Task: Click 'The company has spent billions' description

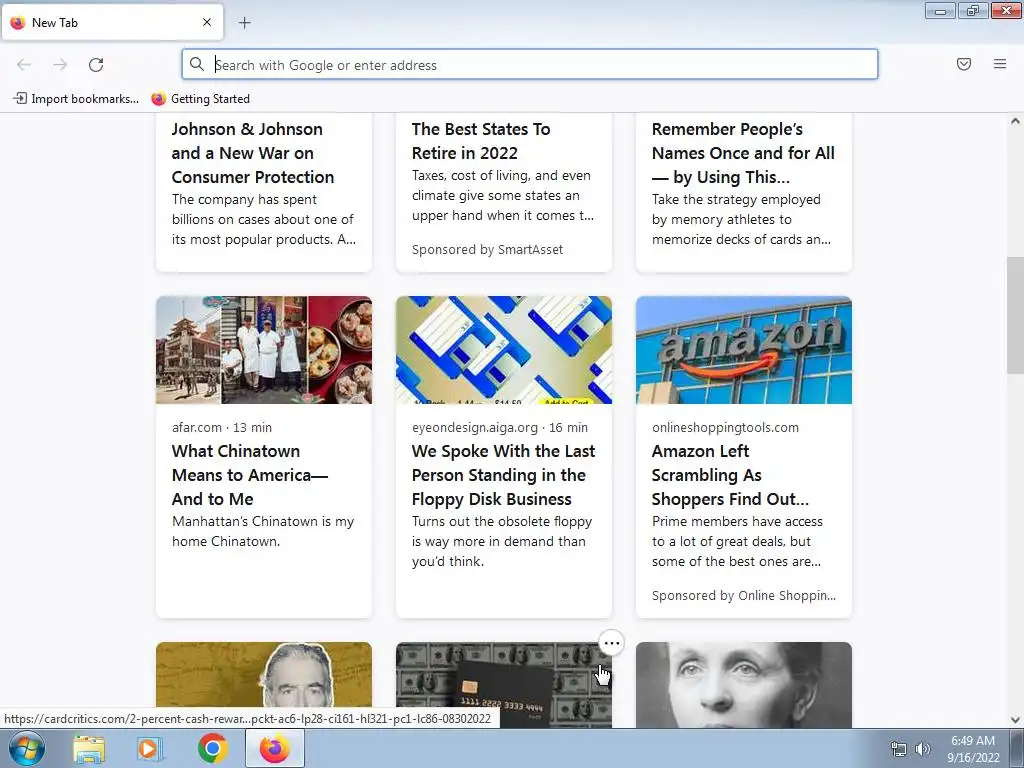Action: [263, 219]
